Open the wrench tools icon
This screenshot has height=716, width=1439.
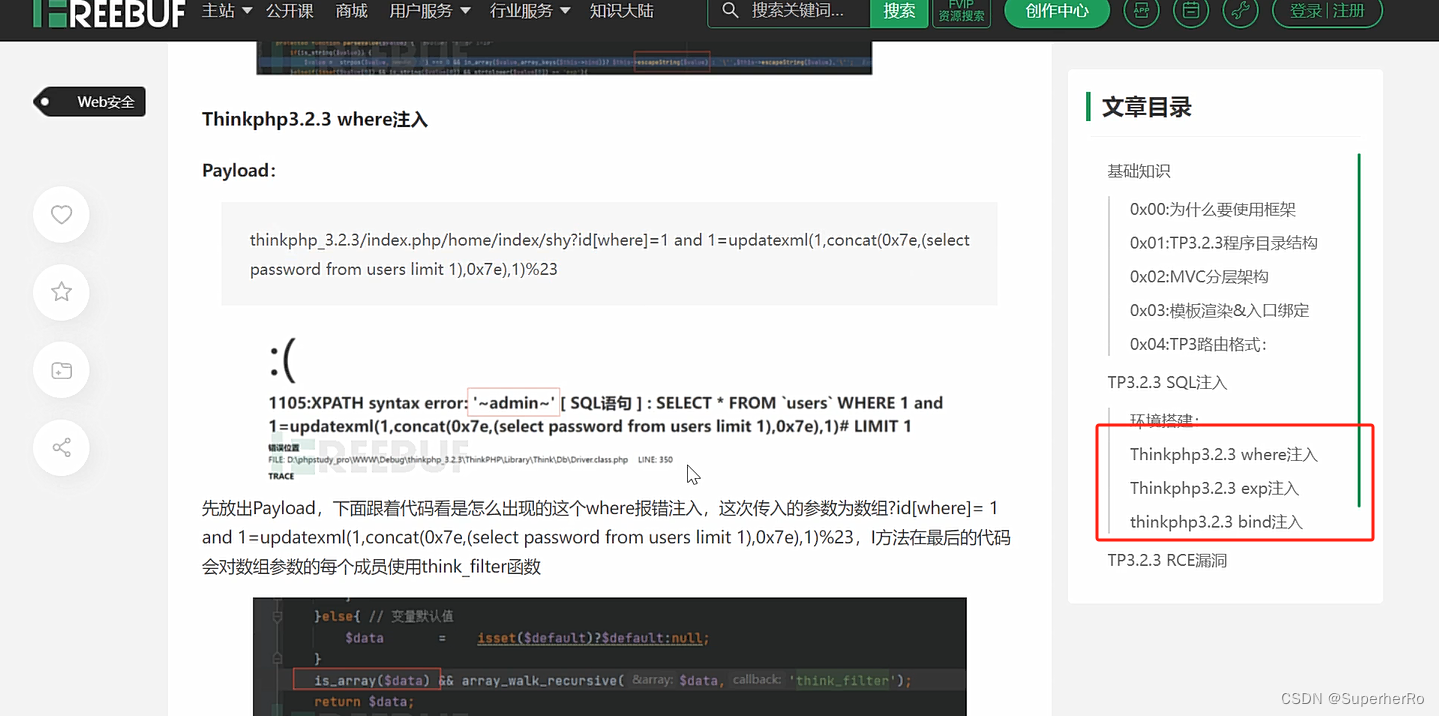click(1240, 11)
